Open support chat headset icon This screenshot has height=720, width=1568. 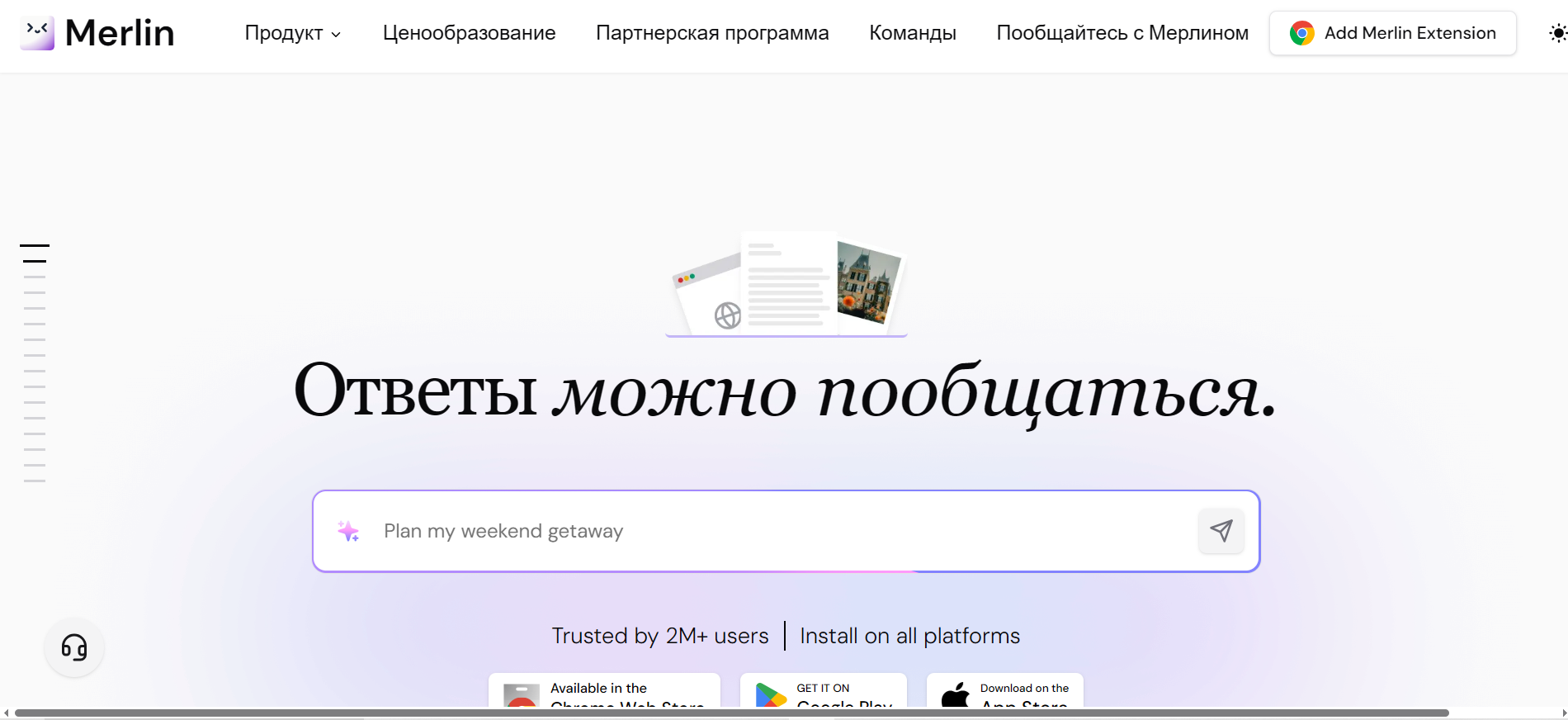pyautogui.click(x=74, y=647)
